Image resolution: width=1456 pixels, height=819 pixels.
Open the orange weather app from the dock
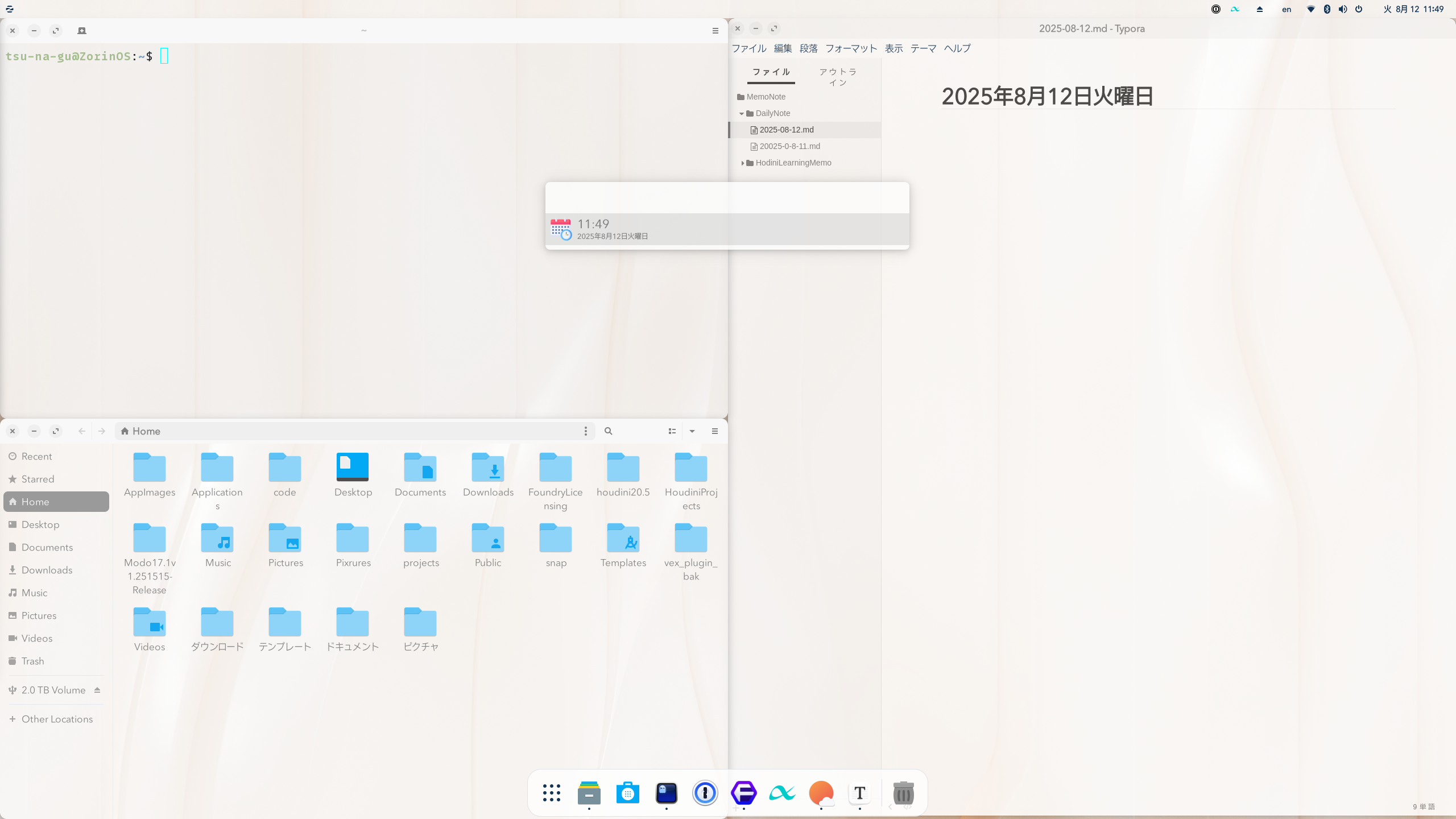click(821, 792)
